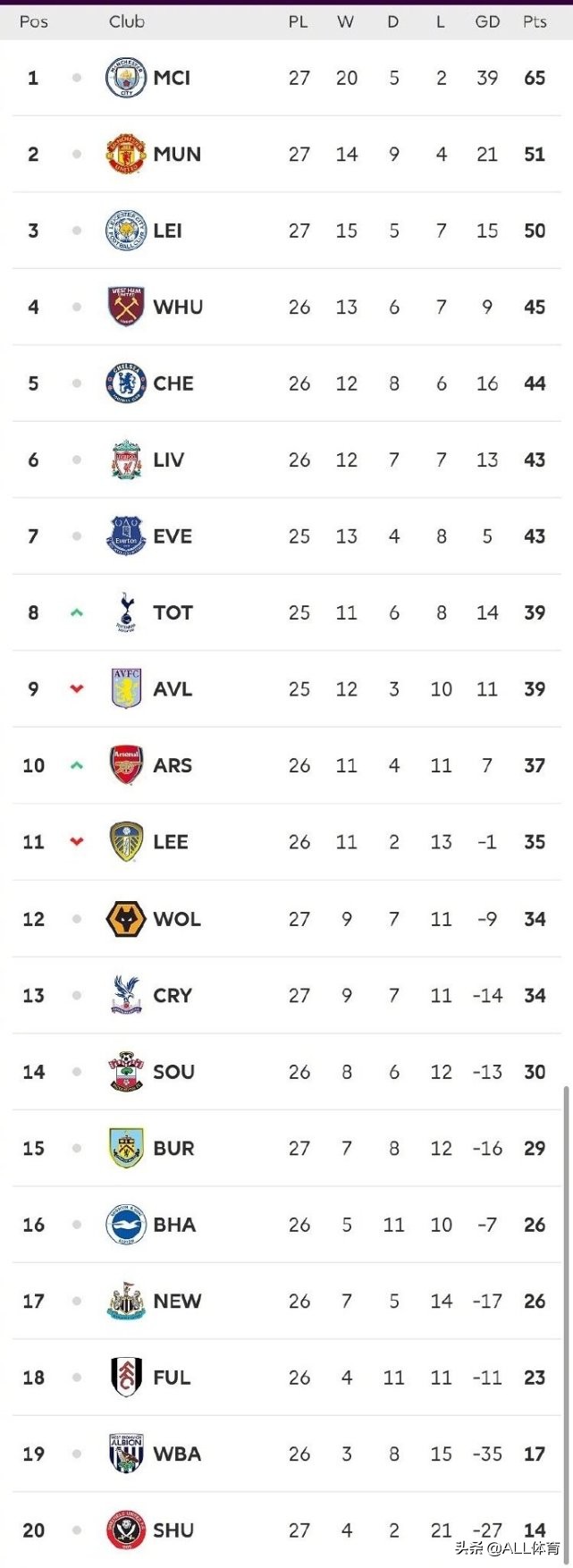573x1568 pixels.
Task: Click the Manchester City club crest
Action: [126, 78]
